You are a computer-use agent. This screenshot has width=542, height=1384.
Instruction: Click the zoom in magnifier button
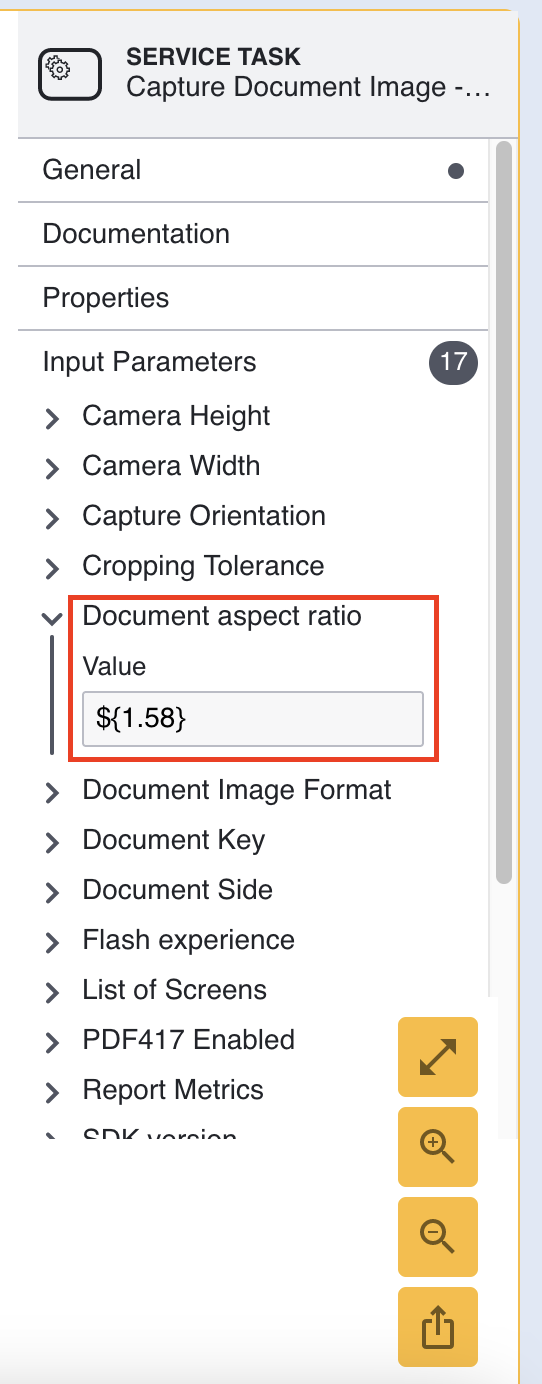(438, 1146)
